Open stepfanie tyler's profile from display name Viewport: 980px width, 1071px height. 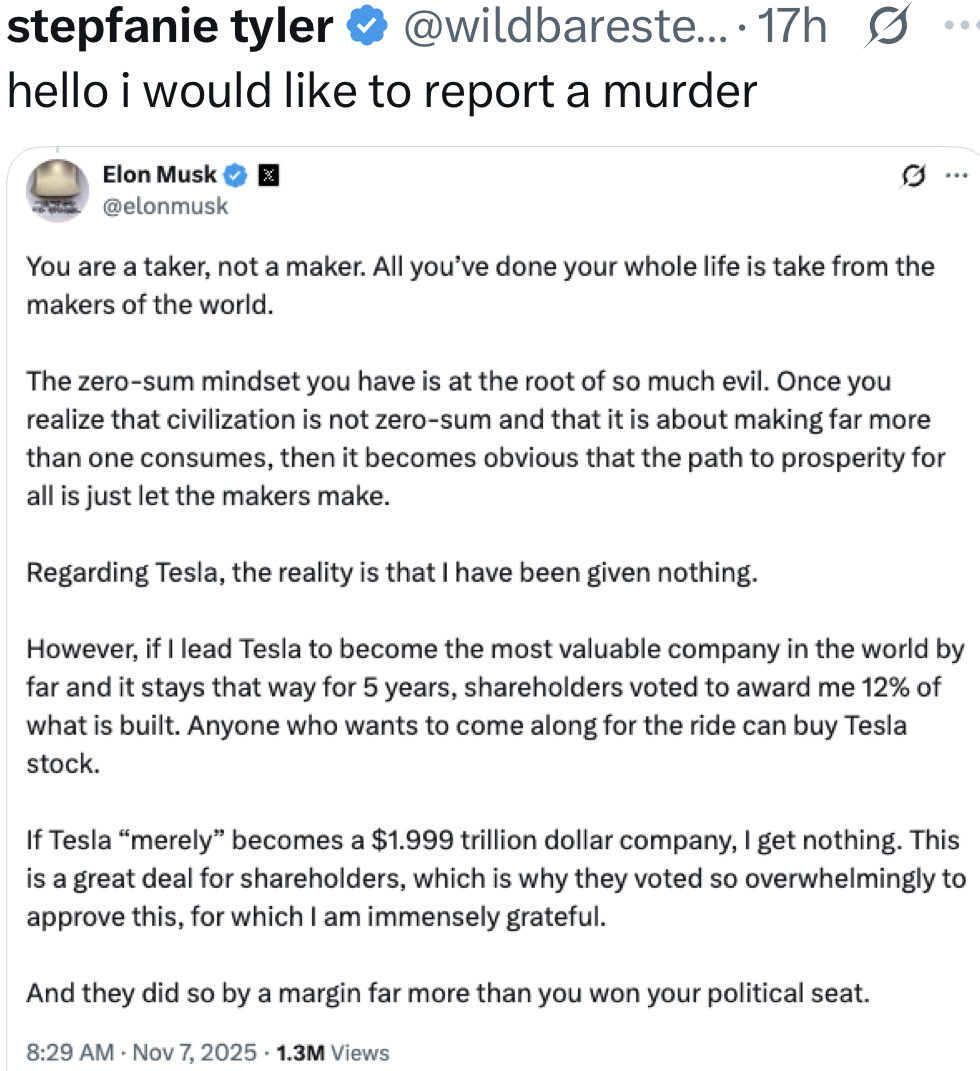tap(170, 28)
